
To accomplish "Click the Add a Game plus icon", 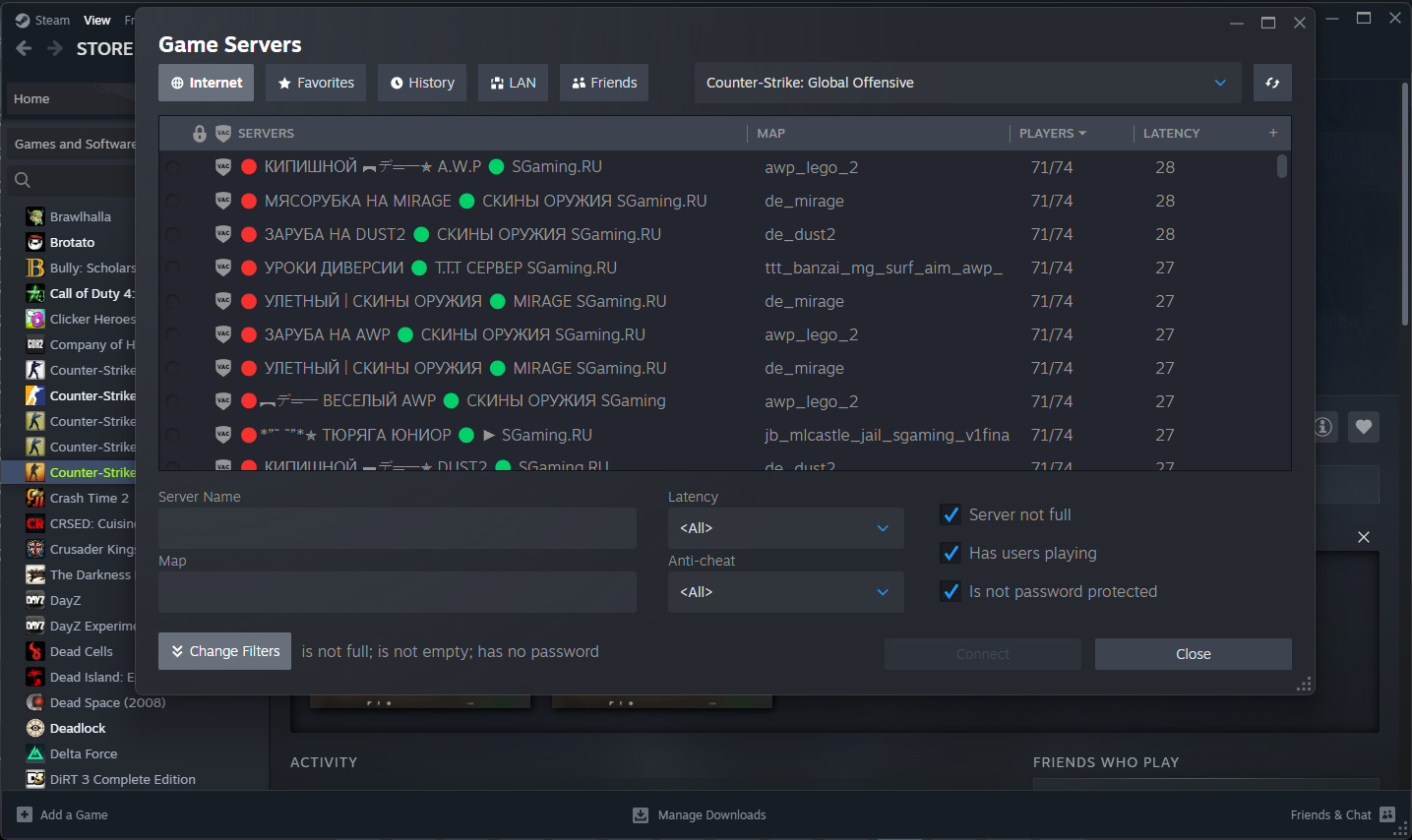I will [25, 814].
